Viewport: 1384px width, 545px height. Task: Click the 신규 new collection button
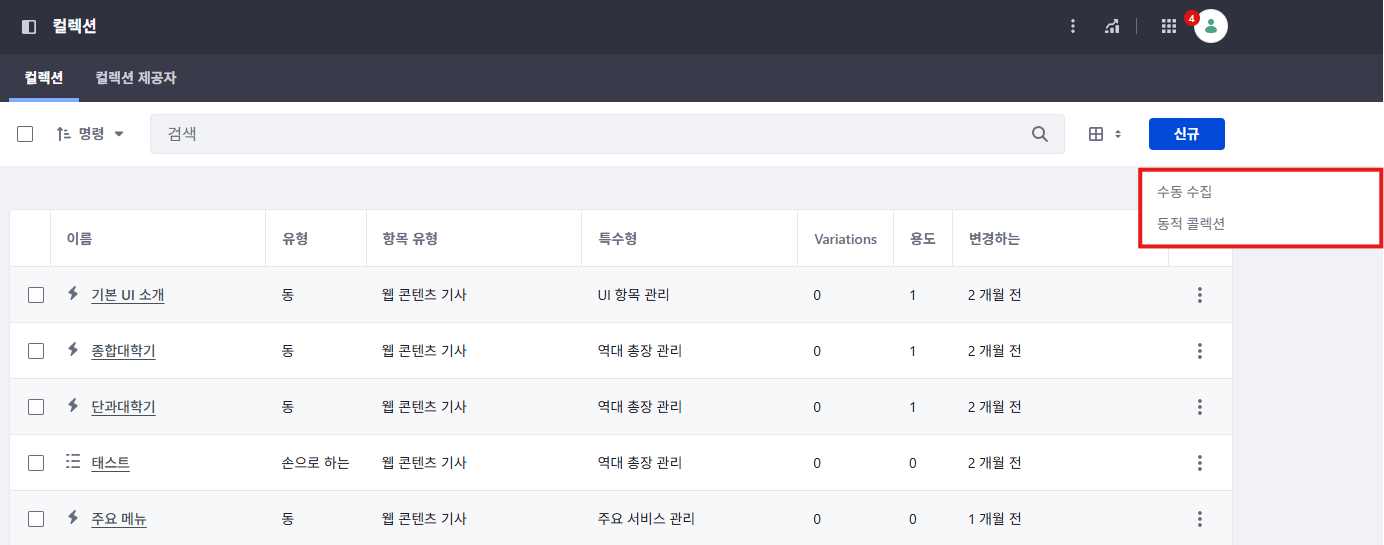click(x=1186, y=134)
